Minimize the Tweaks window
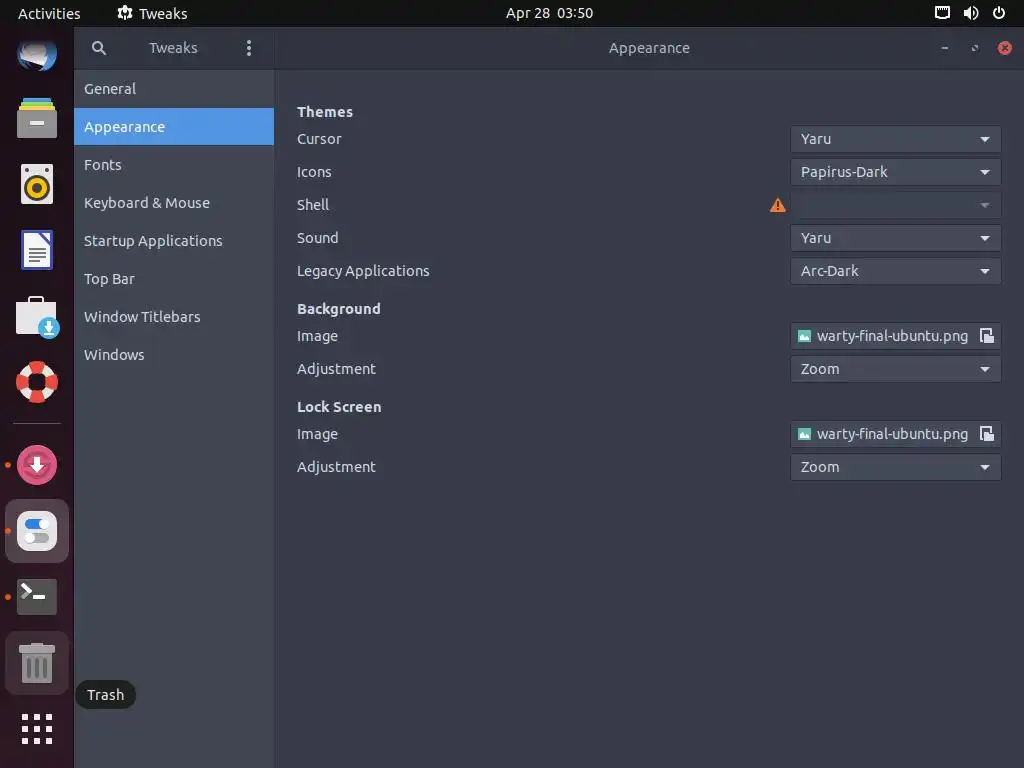 pyautogui.click(x=944, y=48)
